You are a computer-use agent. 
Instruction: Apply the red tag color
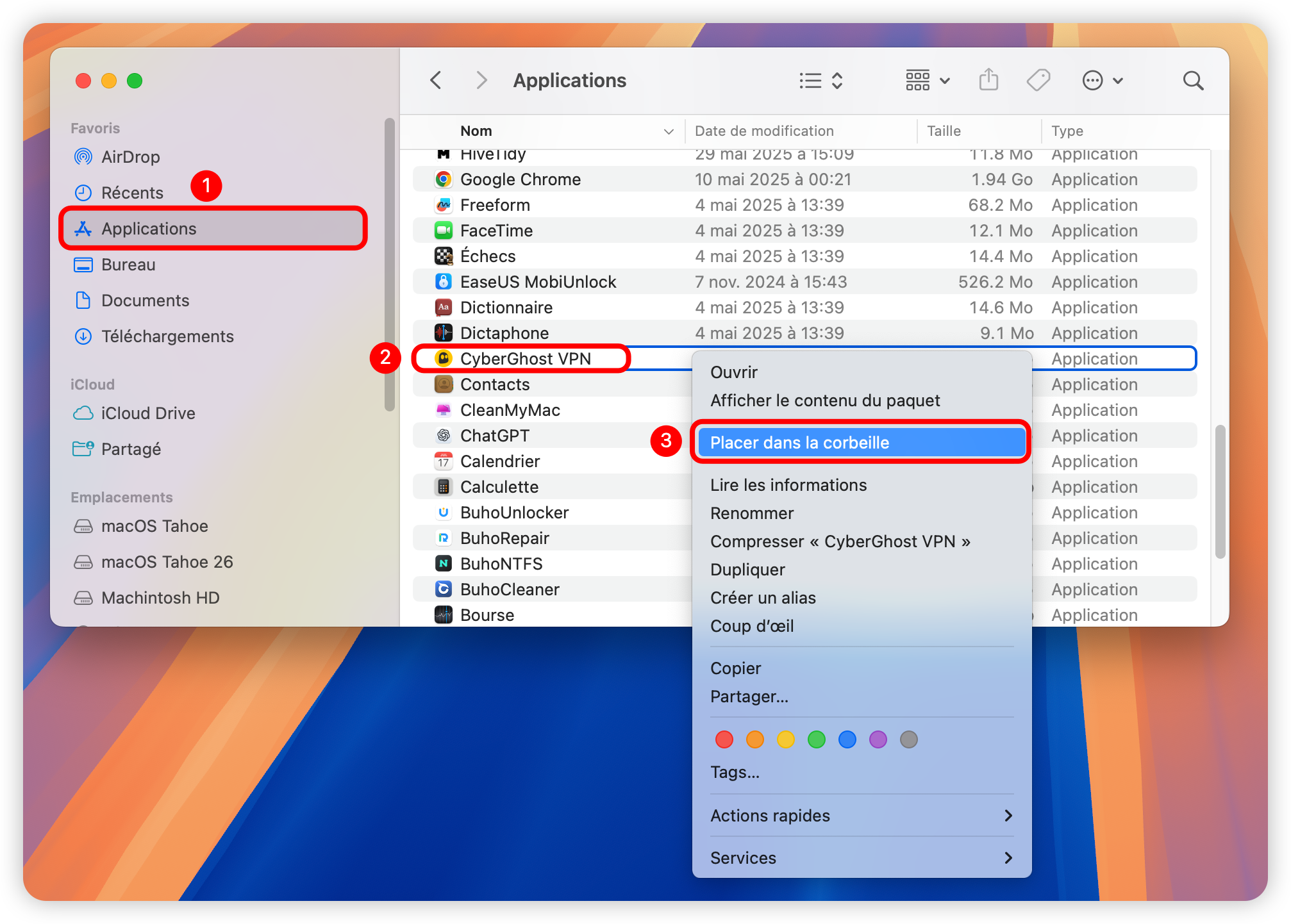tap(724, 739)
